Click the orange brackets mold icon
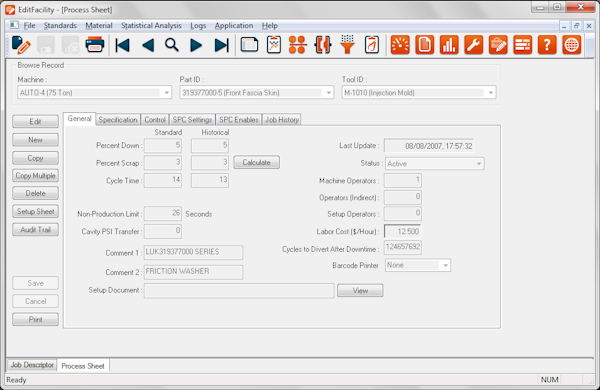The image size is (600, 390). [323, 45]
